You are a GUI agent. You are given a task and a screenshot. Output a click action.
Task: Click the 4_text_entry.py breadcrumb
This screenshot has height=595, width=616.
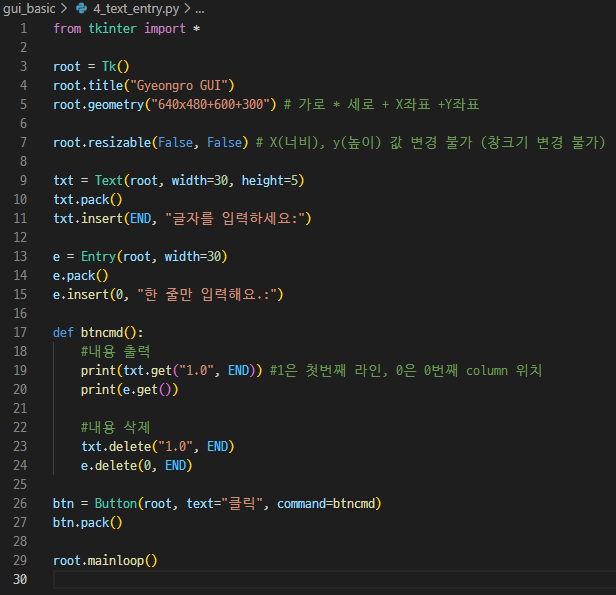(136, 9)
